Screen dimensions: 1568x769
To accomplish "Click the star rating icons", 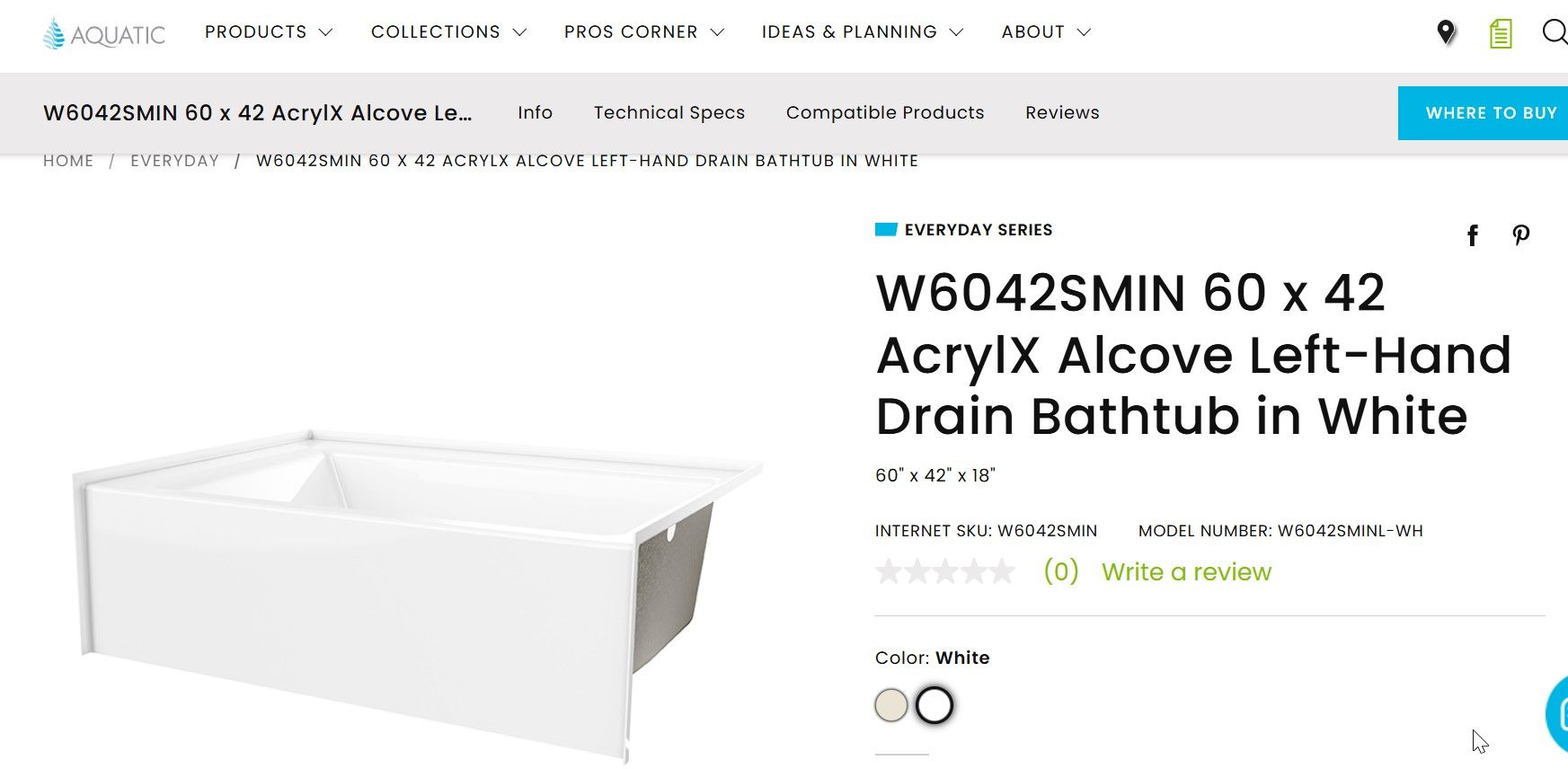I will (x=945, y=571).
